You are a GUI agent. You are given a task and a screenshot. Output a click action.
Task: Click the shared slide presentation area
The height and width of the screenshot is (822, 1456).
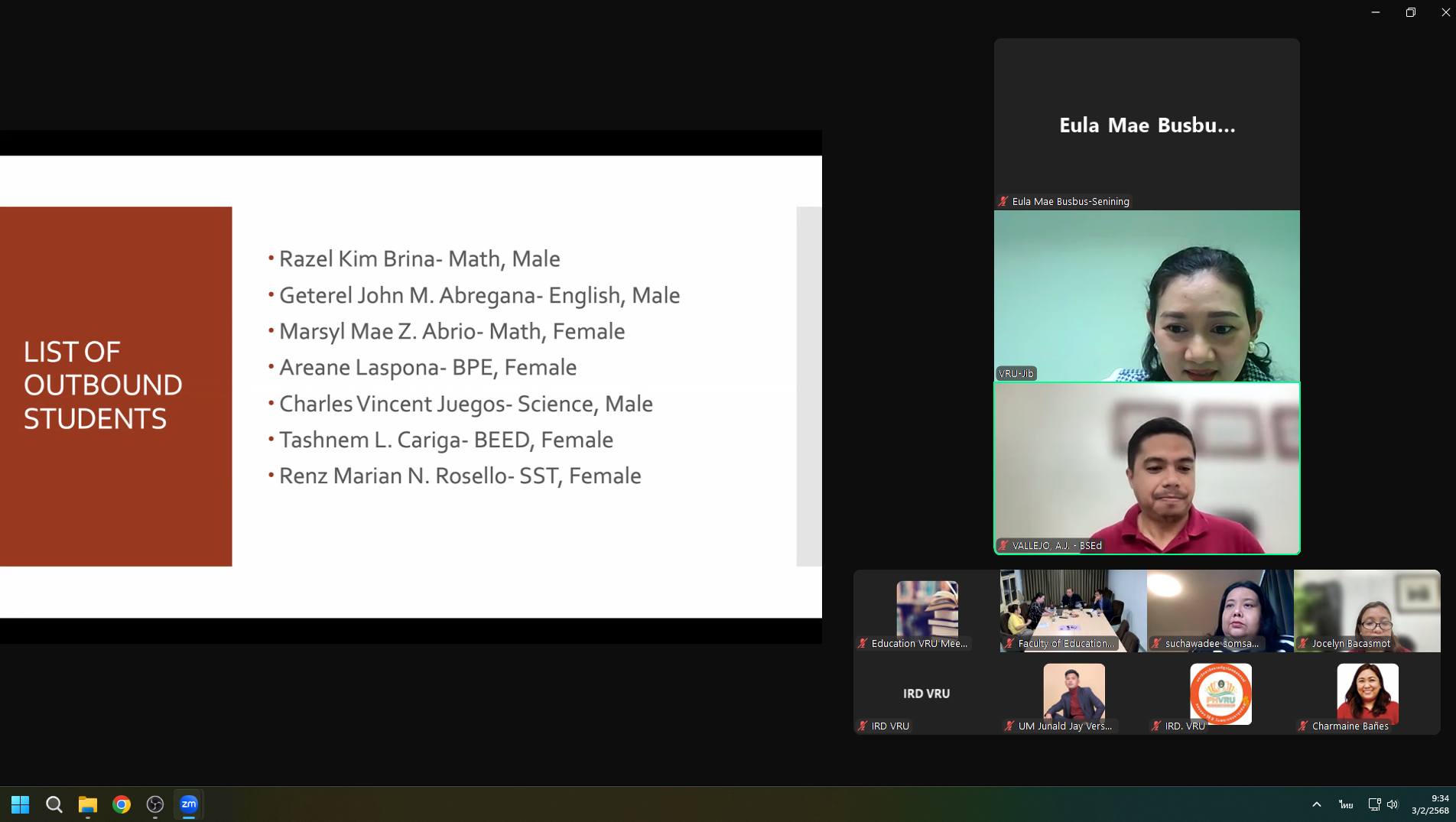coord(411,386)
